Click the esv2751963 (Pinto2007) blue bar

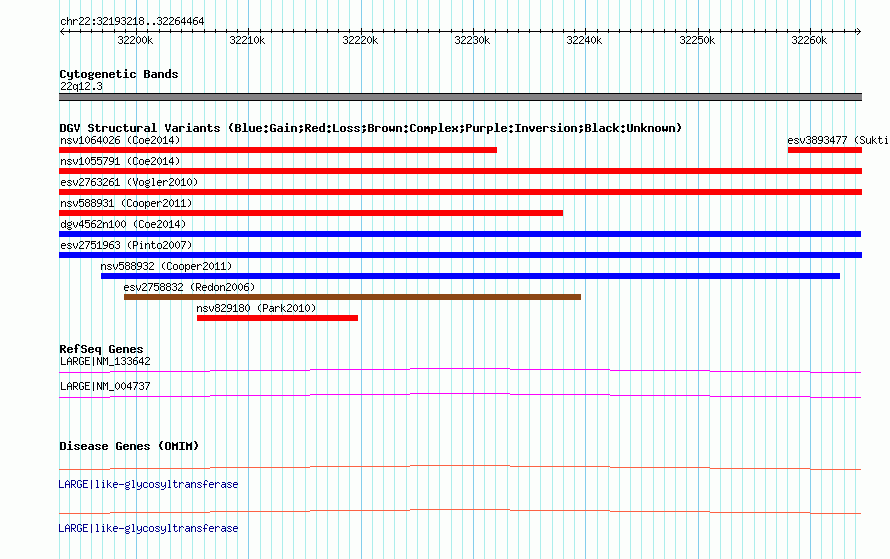460,255
